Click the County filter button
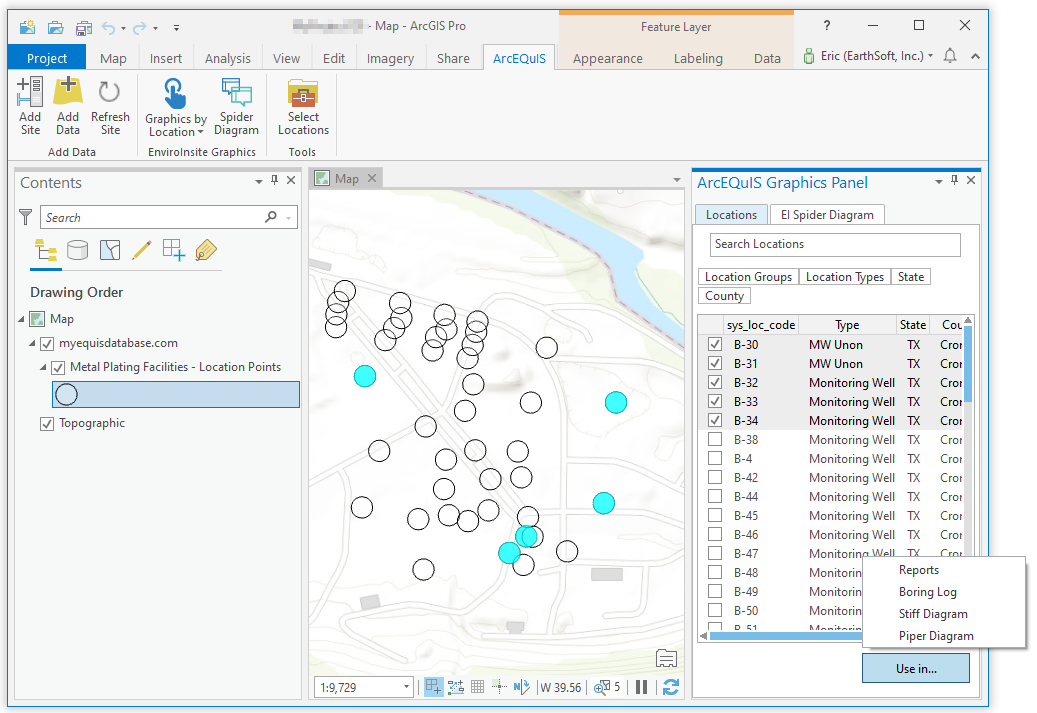This screenshot has height=713, width=1037. [x=724, y=296]
